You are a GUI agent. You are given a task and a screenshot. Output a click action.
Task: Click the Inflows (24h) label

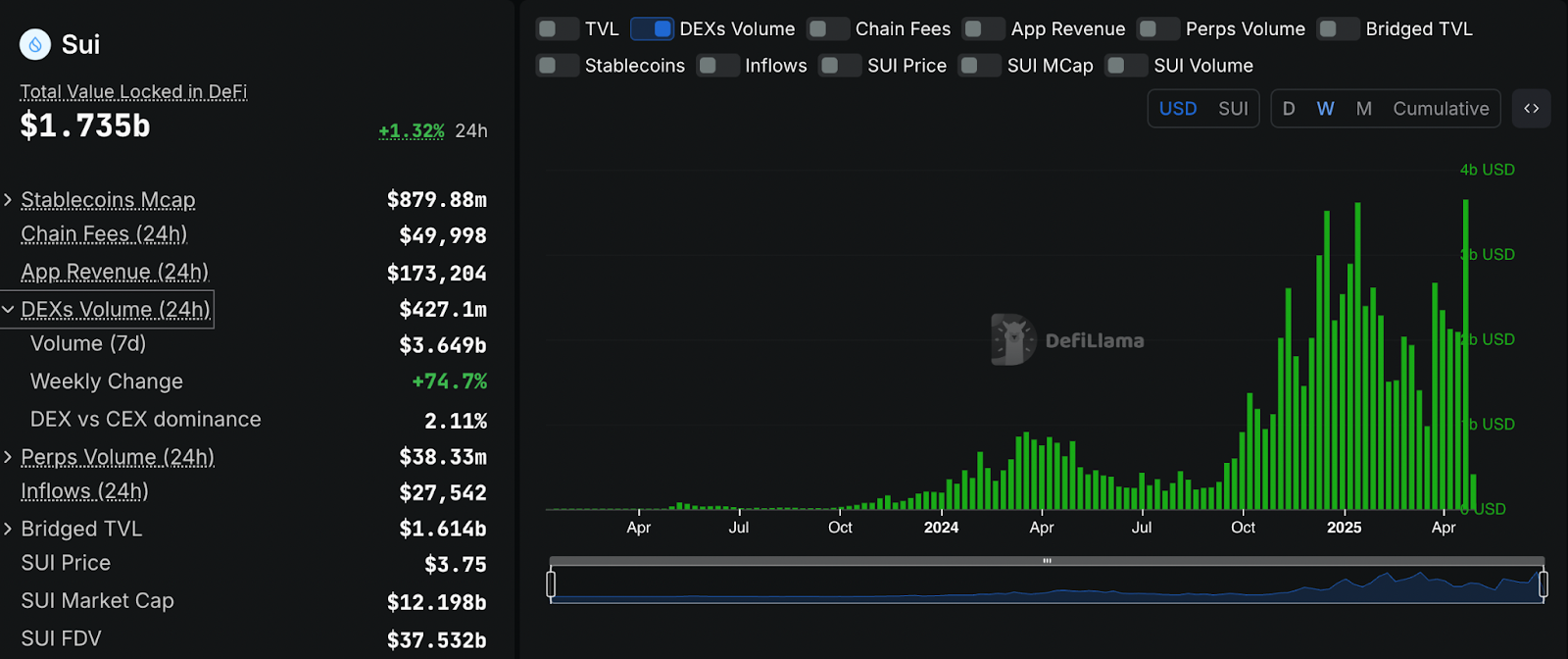pos(84,492)
